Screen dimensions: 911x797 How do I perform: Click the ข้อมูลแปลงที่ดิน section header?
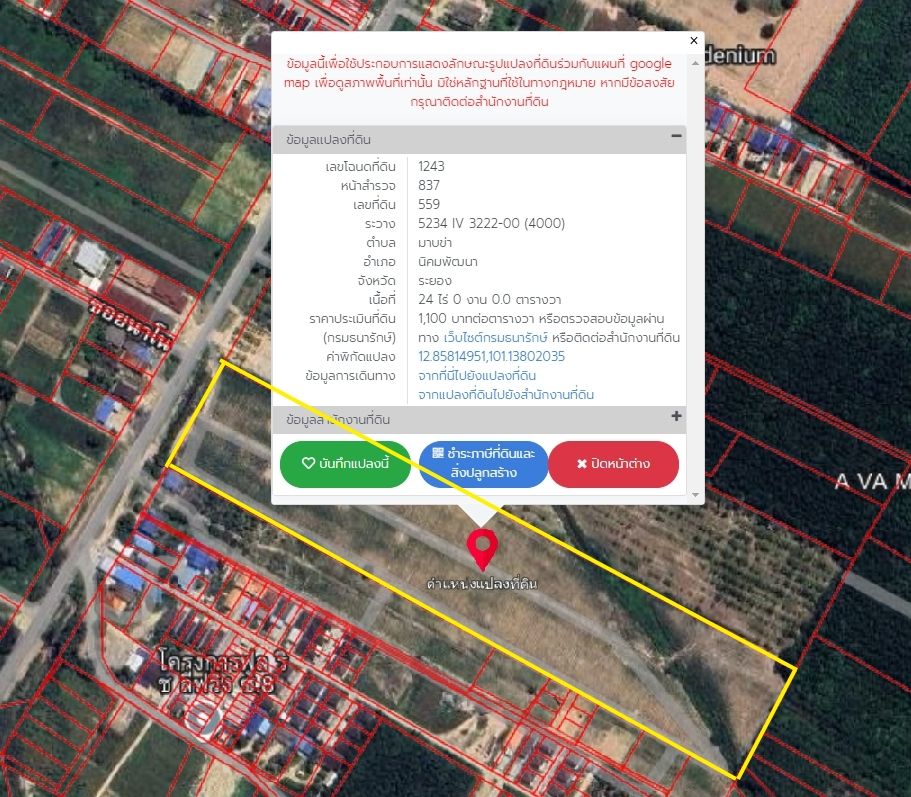click(479, 139)
